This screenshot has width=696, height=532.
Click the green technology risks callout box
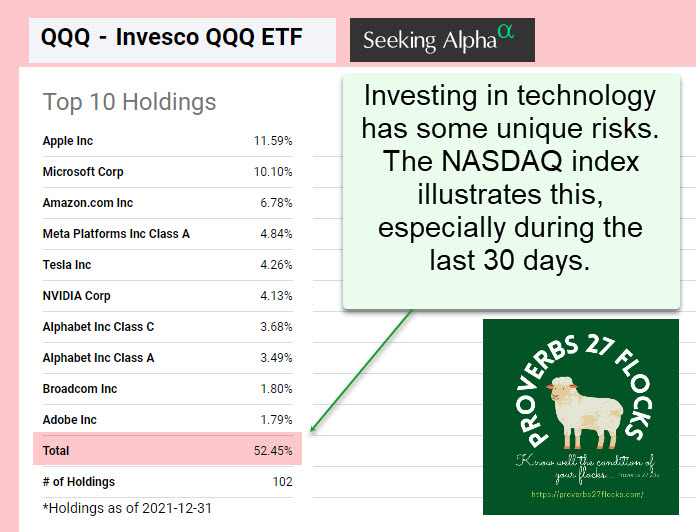pyautogui.click(x=509, y=191)
